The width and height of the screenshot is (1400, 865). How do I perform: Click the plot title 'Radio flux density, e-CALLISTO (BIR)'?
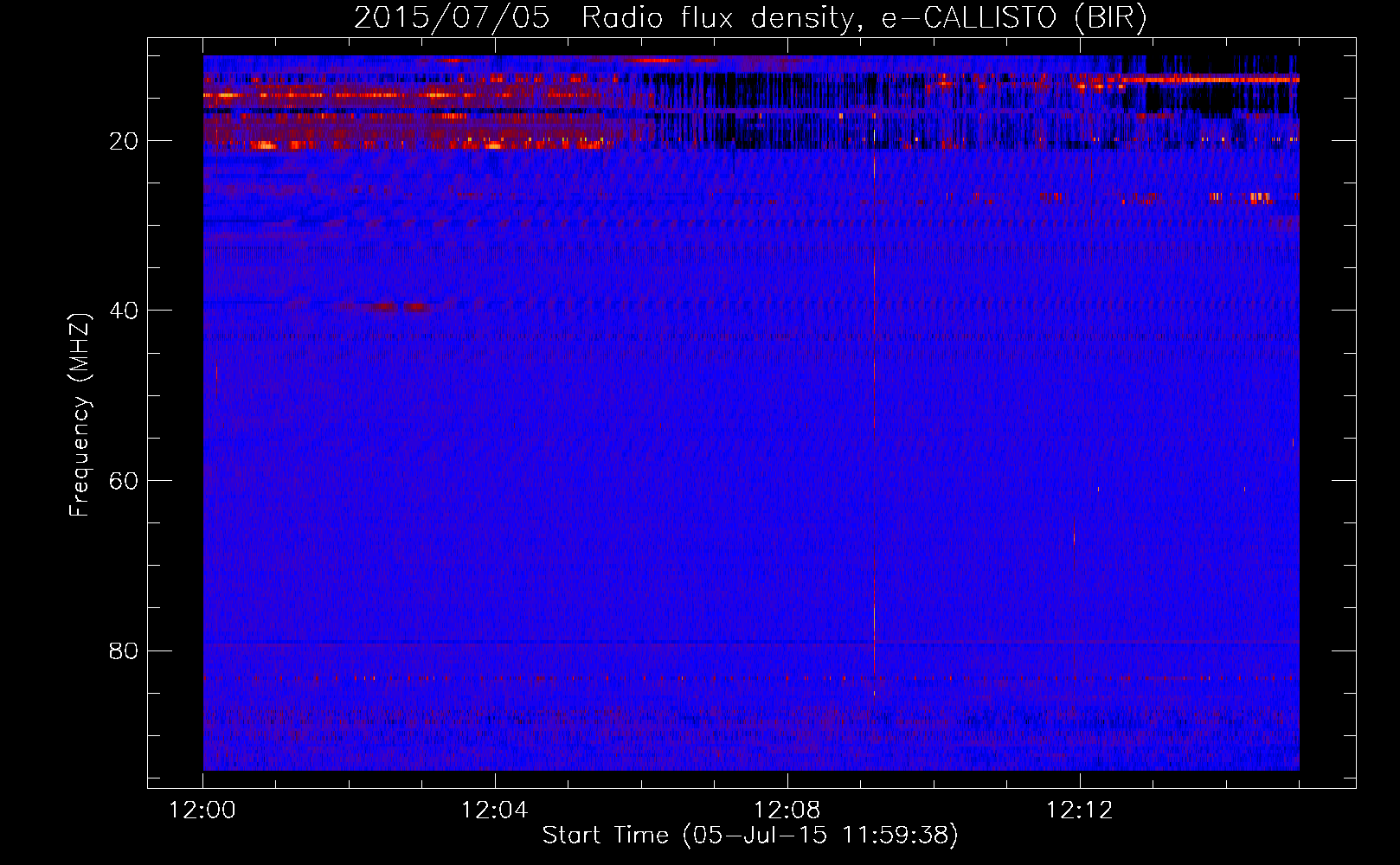coord(864,18)
